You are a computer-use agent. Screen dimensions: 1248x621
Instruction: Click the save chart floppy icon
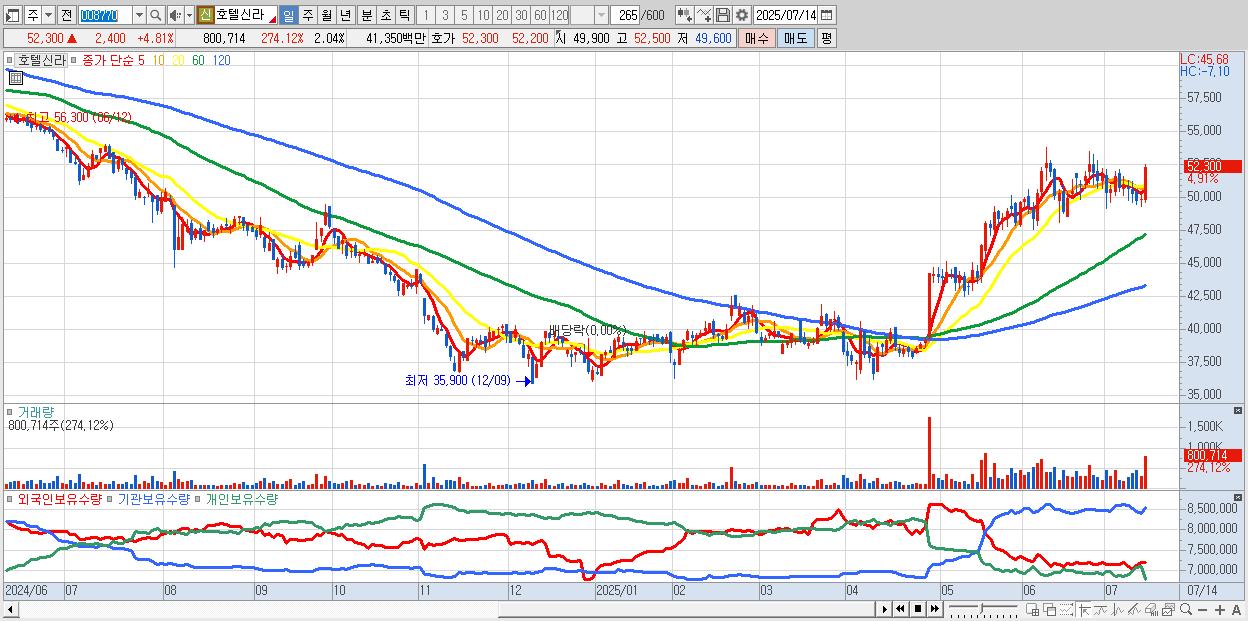coord(723,15)
